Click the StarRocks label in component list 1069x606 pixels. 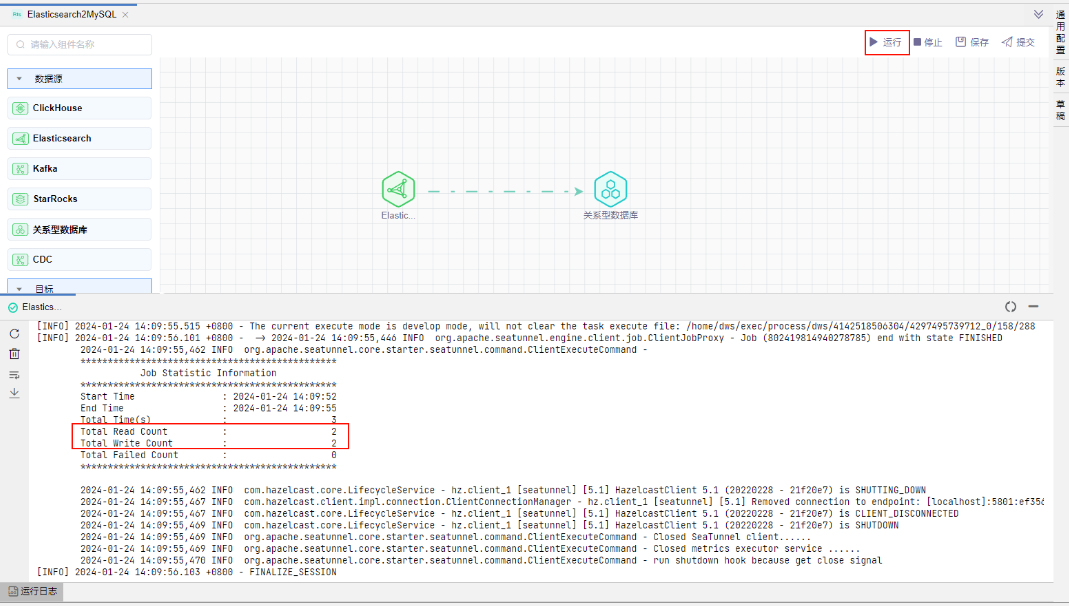point(55,199)
